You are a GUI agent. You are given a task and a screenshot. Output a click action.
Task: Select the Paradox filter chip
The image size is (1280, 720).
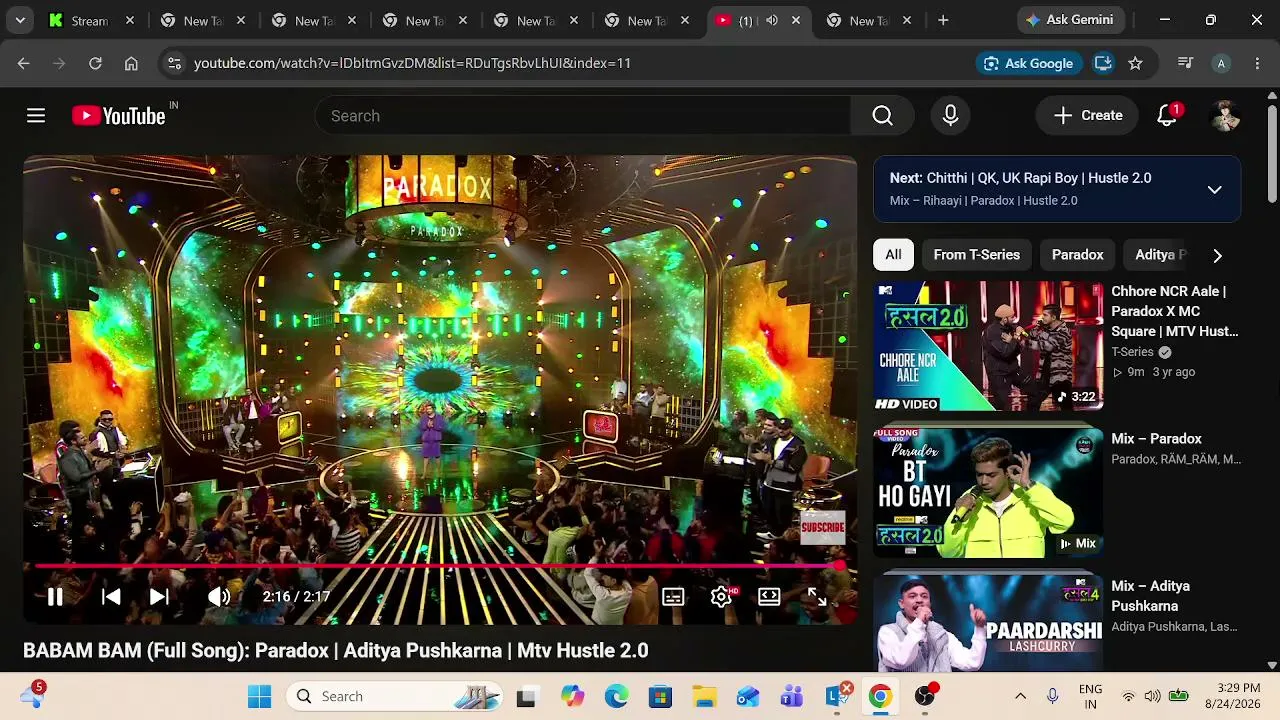(x=1078, y=255)
